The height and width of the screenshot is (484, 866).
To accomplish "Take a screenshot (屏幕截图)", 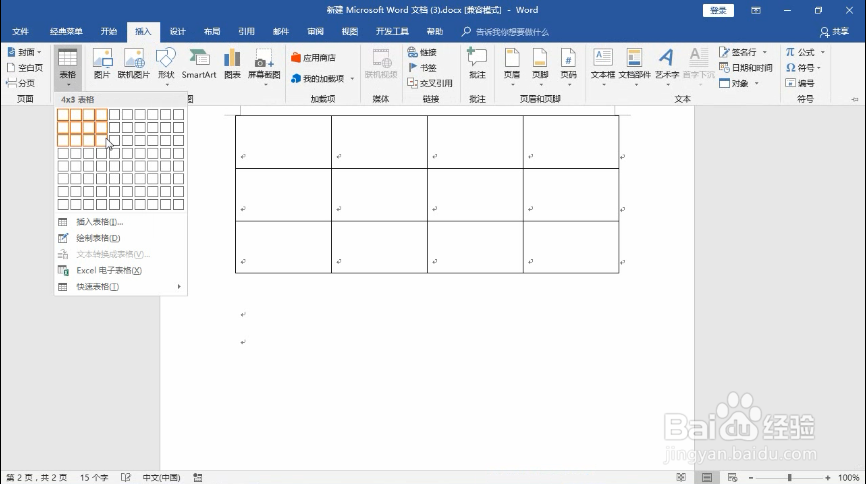I will 264,66.
